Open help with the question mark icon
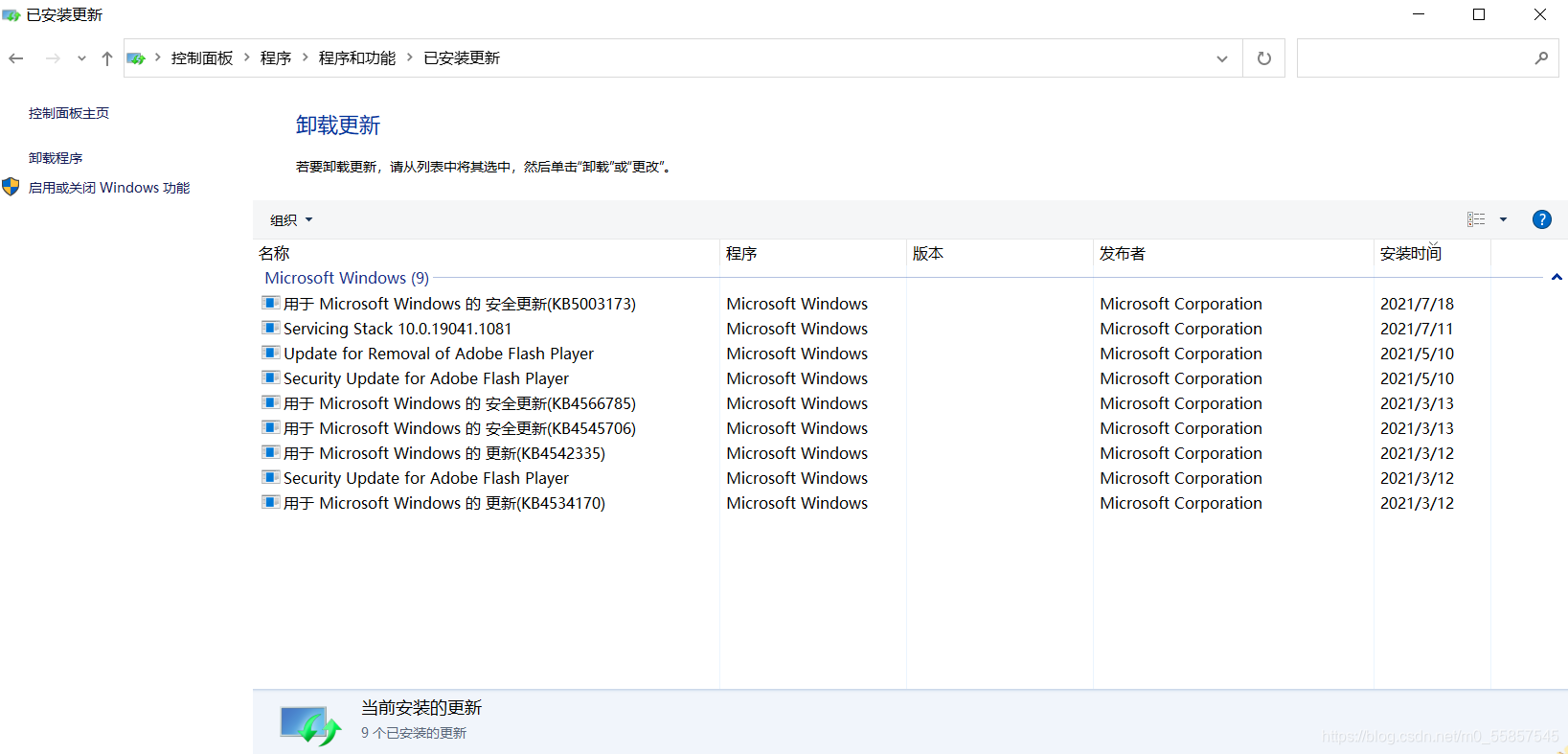 tap(1542, 219)
